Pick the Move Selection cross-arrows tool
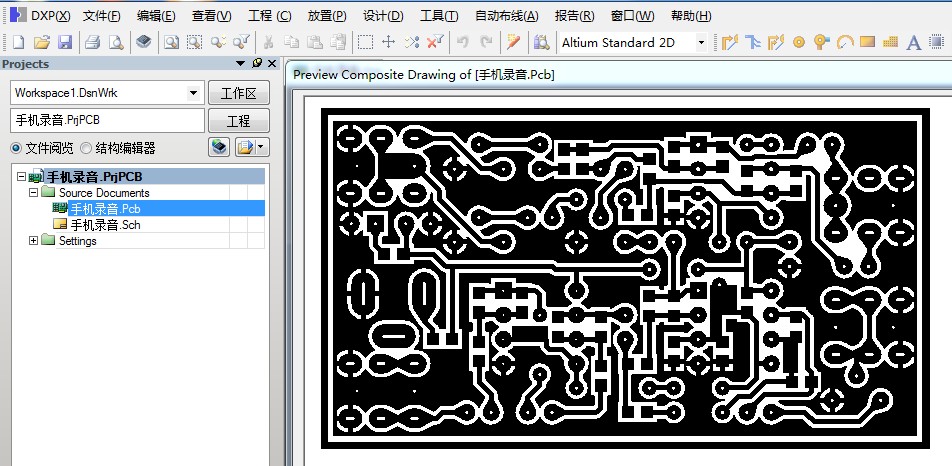952x466 pixels. click(x=389, y=42)
